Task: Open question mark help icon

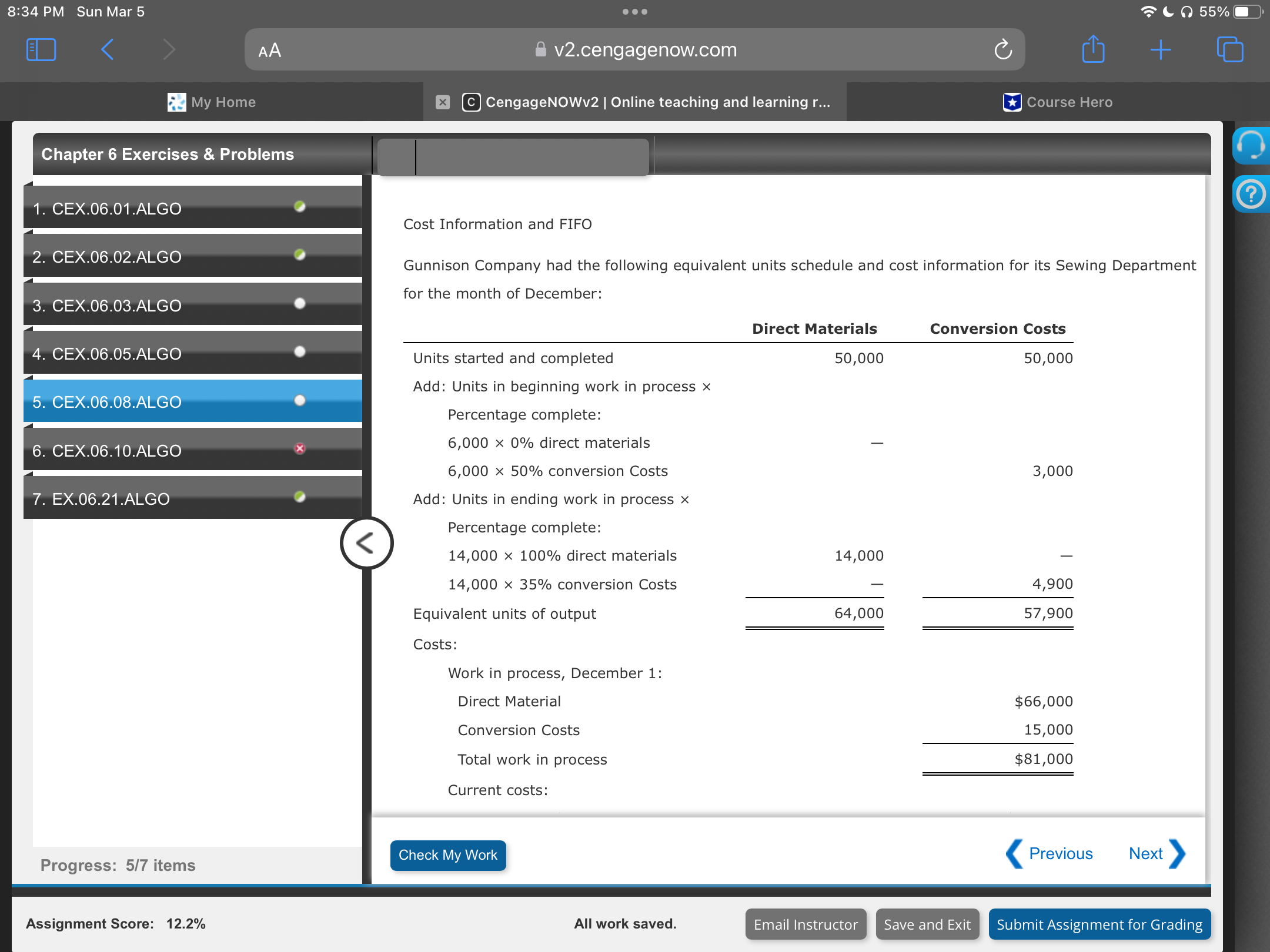Action: (x=1251, y=194)
